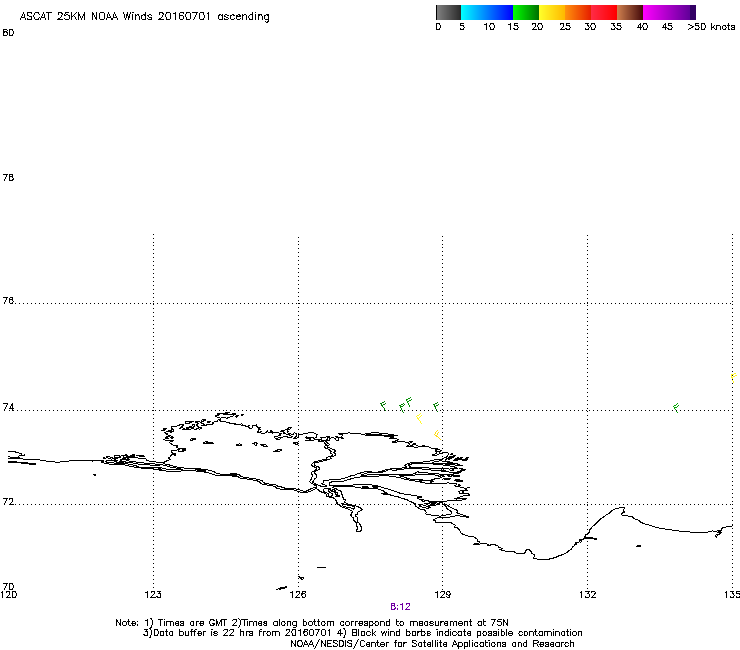Click the '78' latitude axis label
The width and height of the screenshot is (740, 650).
pyautogui.click(x=8, y=177)
